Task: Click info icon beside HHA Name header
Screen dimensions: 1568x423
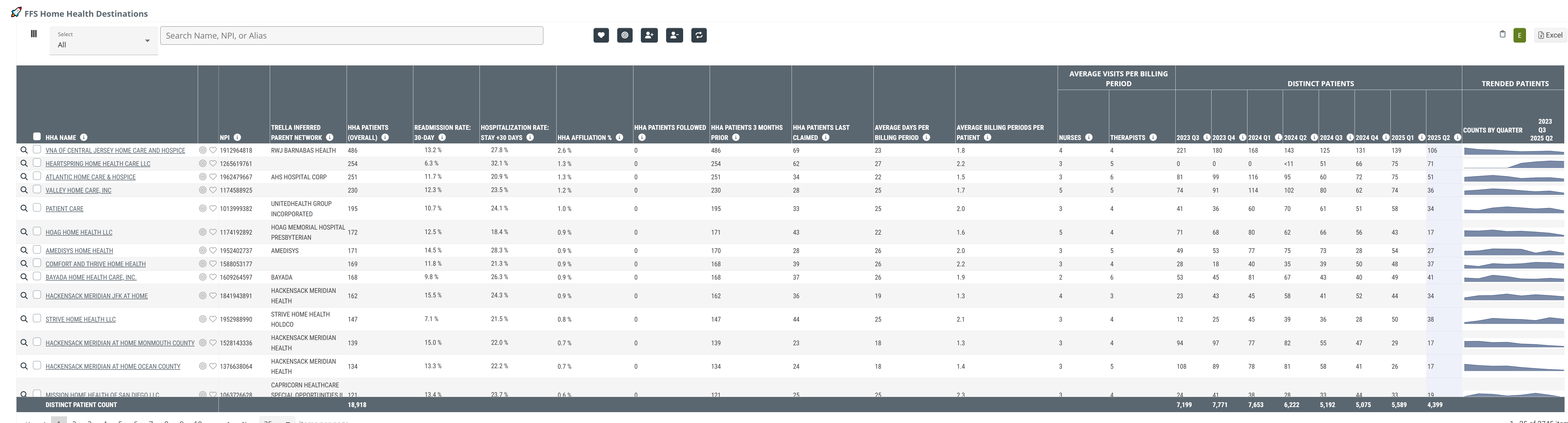Action: [83, 137]
